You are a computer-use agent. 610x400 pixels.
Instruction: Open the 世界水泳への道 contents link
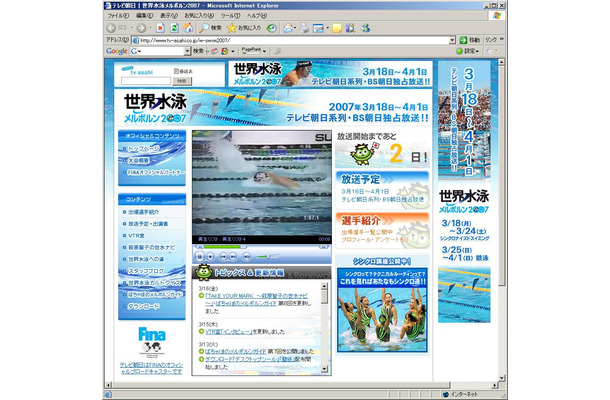146,259
